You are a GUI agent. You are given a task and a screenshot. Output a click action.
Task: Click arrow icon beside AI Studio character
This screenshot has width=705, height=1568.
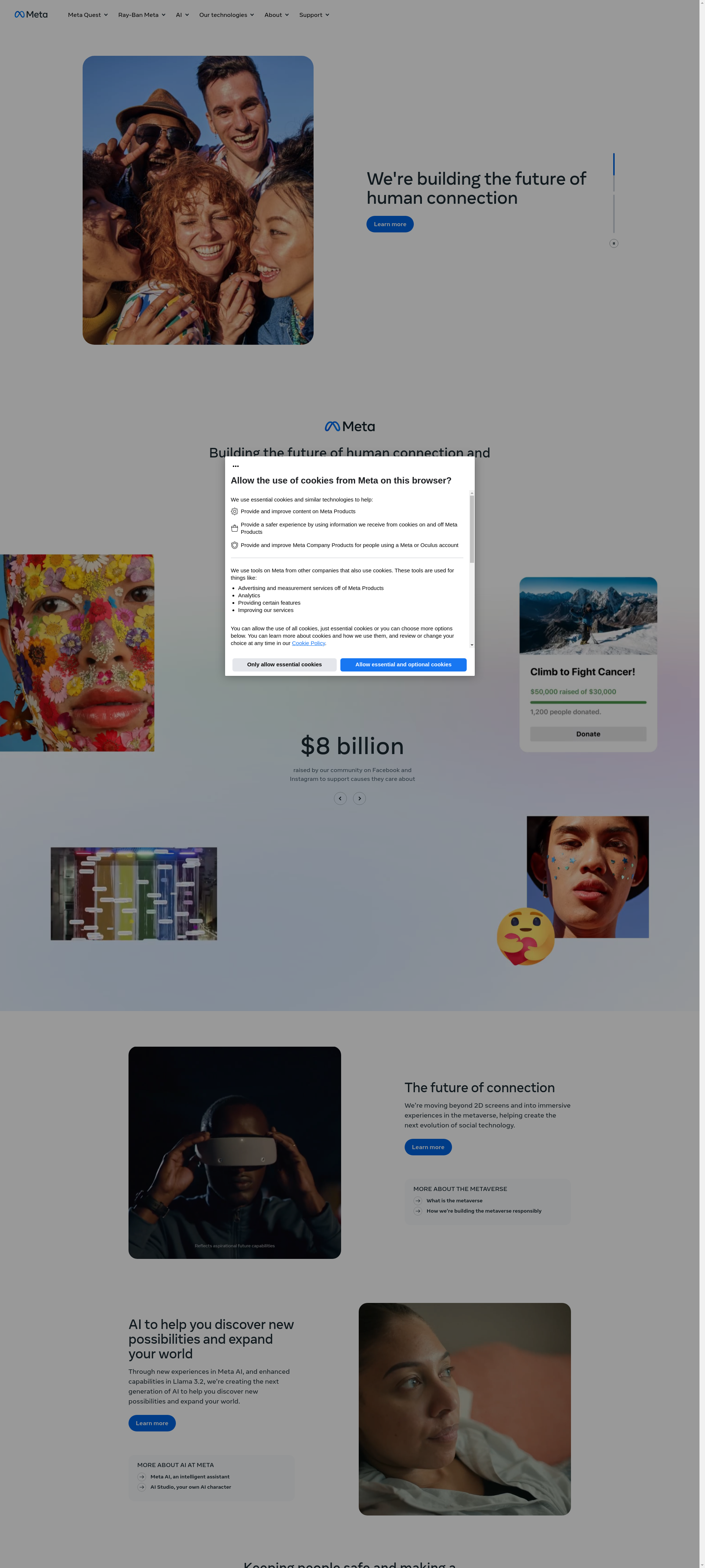point(142,1487)
